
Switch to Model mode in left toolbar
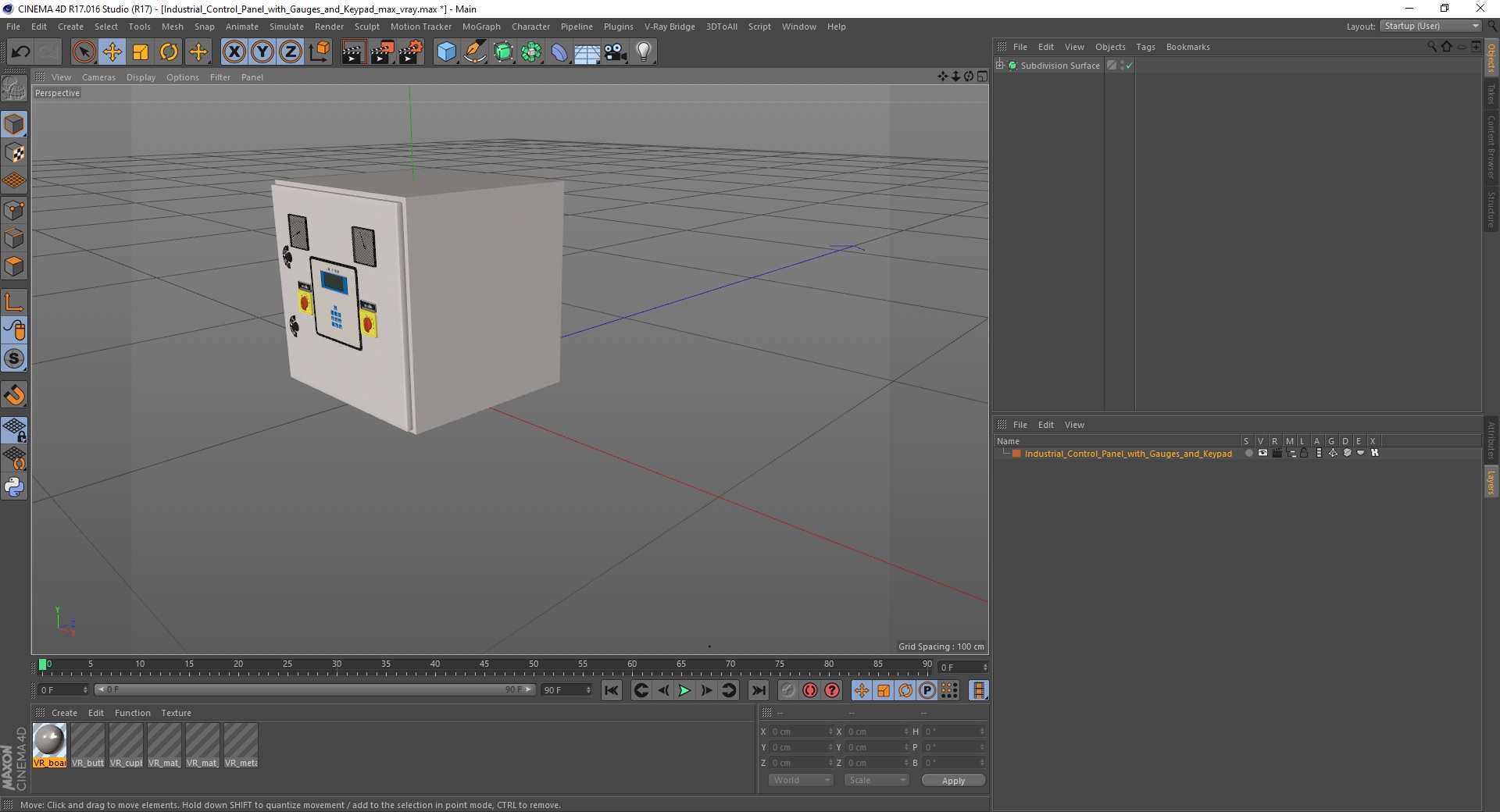point(14,124)
